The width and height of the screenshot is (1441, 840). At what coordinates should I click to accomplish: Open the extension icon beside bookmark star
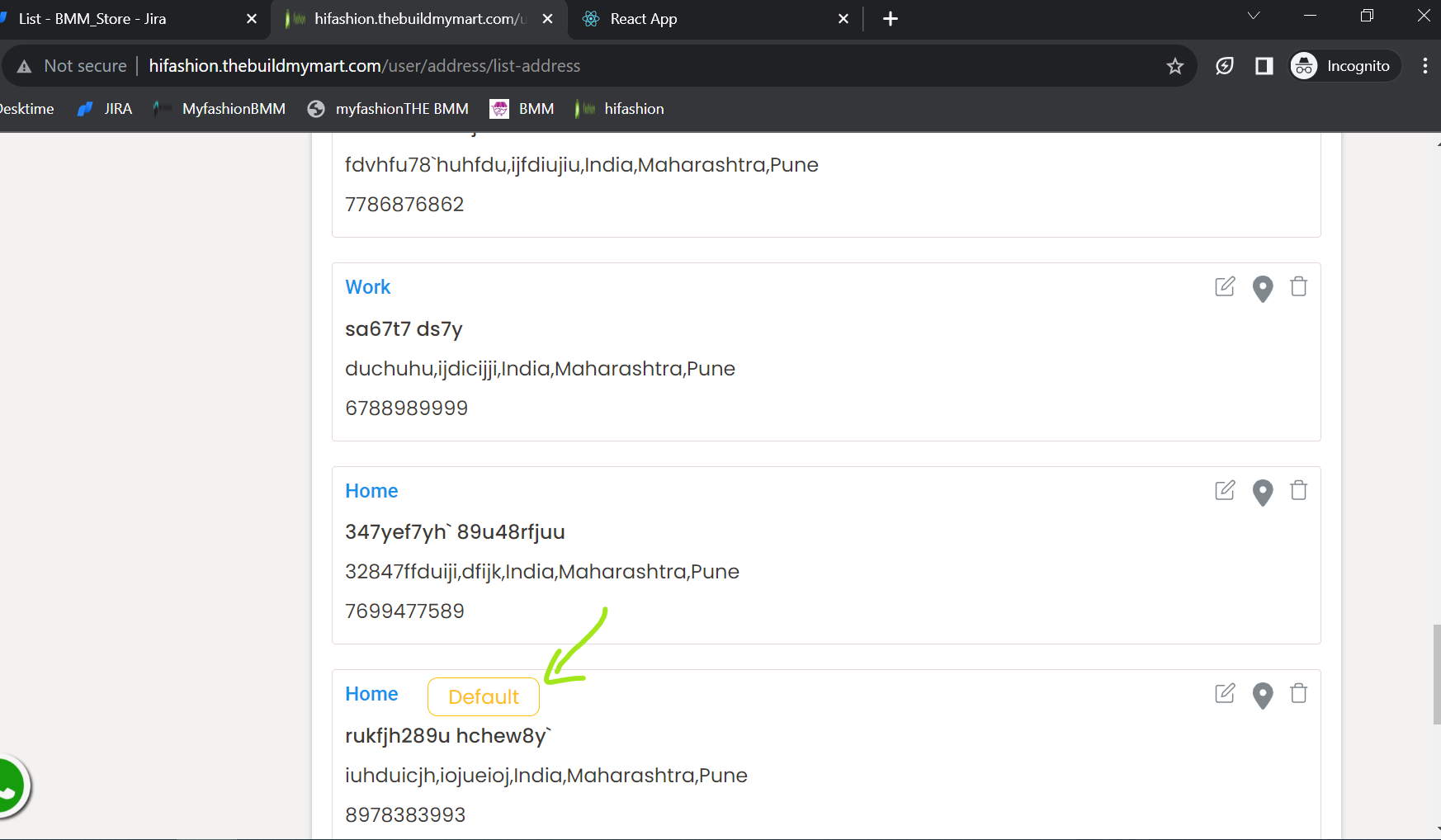pyautogui.click(x=1225, y=66)
